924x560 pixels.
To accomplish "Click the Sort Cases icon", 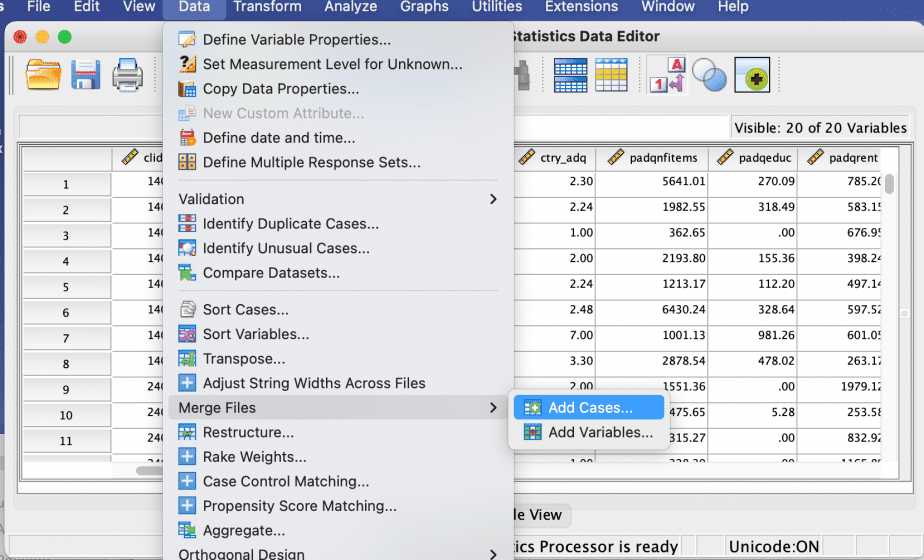I will tap(187, 309).
